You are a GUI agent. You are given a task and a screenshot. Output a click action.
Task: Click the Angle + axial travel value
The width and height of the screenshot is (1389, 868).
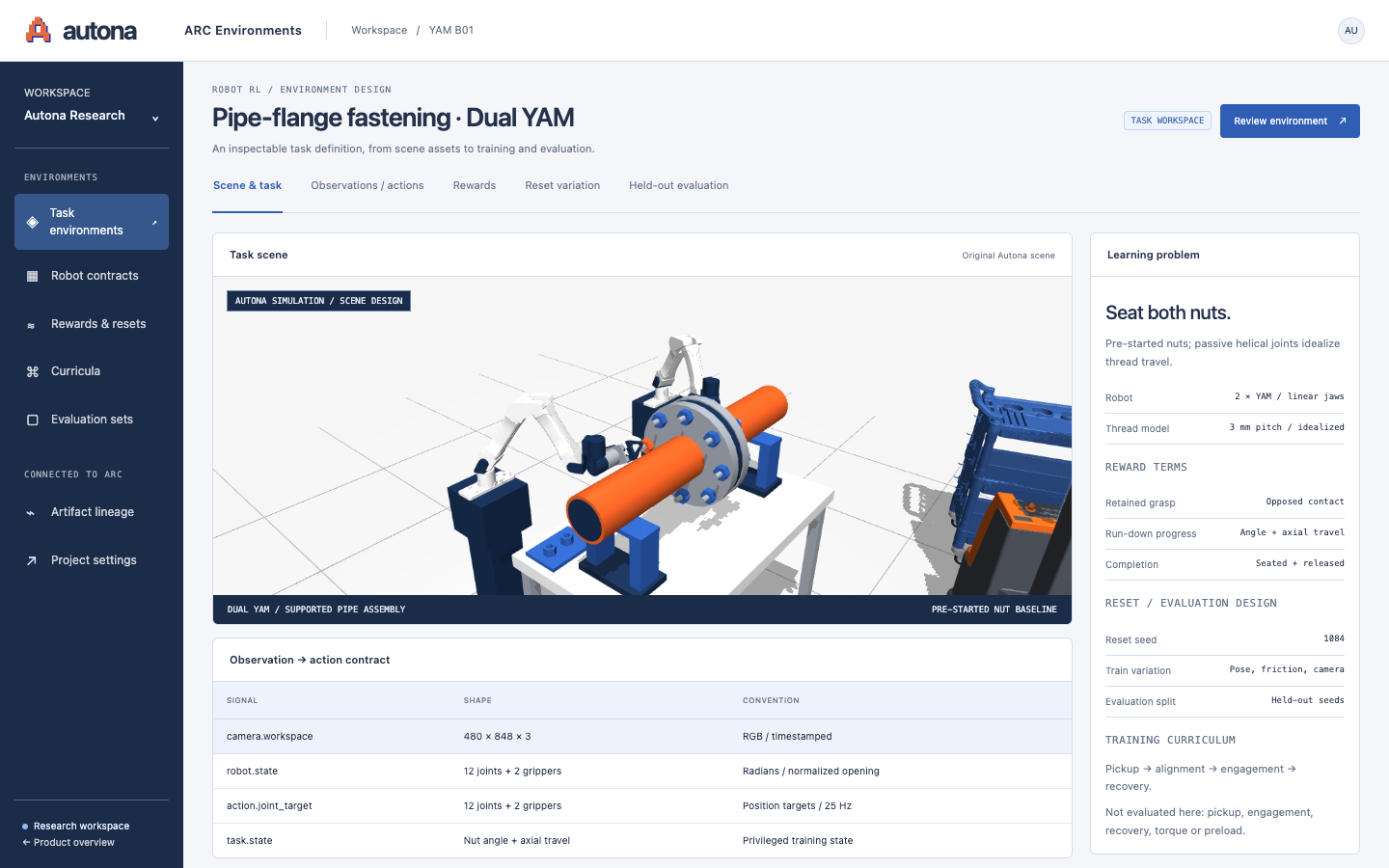click(1293, 532)
